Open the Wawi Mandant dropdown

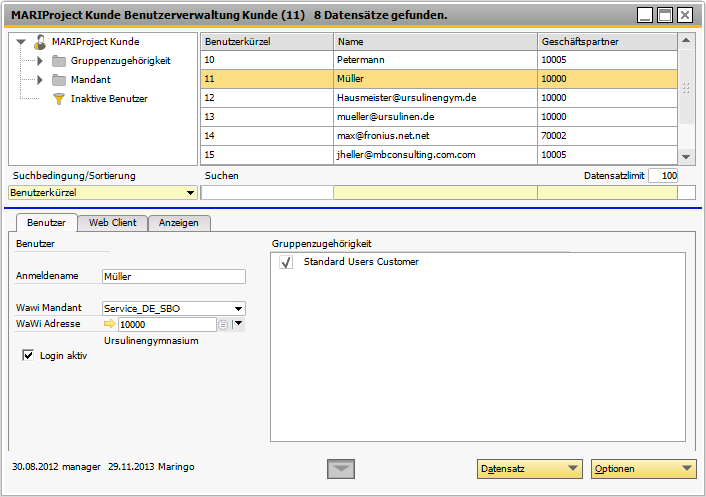pos(239,308)
